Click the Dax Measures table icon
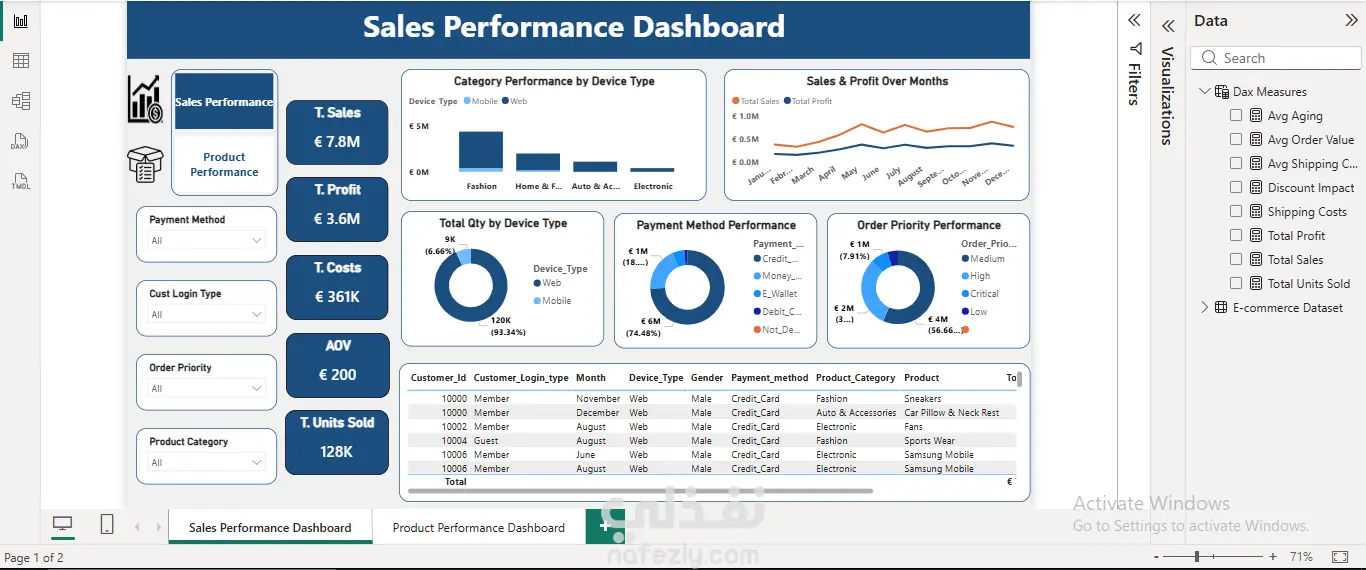Viewport: 1366px width, 570px height. tap(1222, 92)
